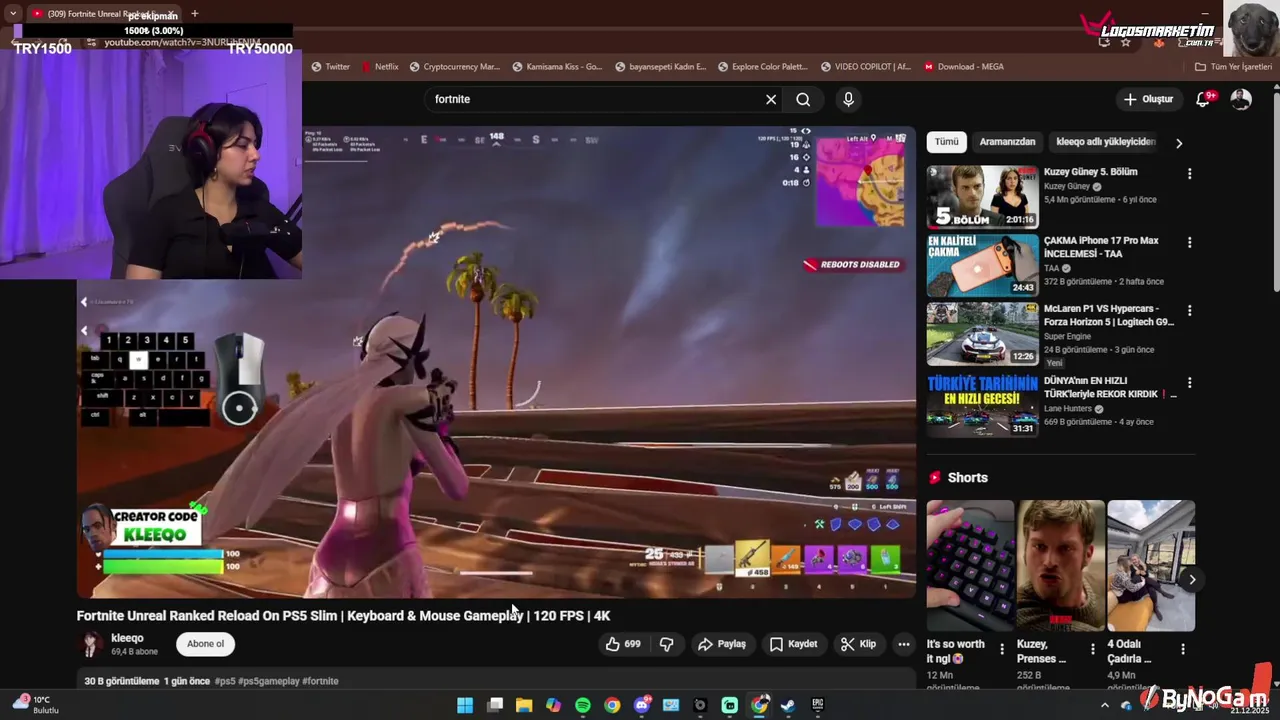The height and width of the screenshot is (720, 1280).
Task: Open File Explorer from the taskbar
Action: (x=524, y=705)
